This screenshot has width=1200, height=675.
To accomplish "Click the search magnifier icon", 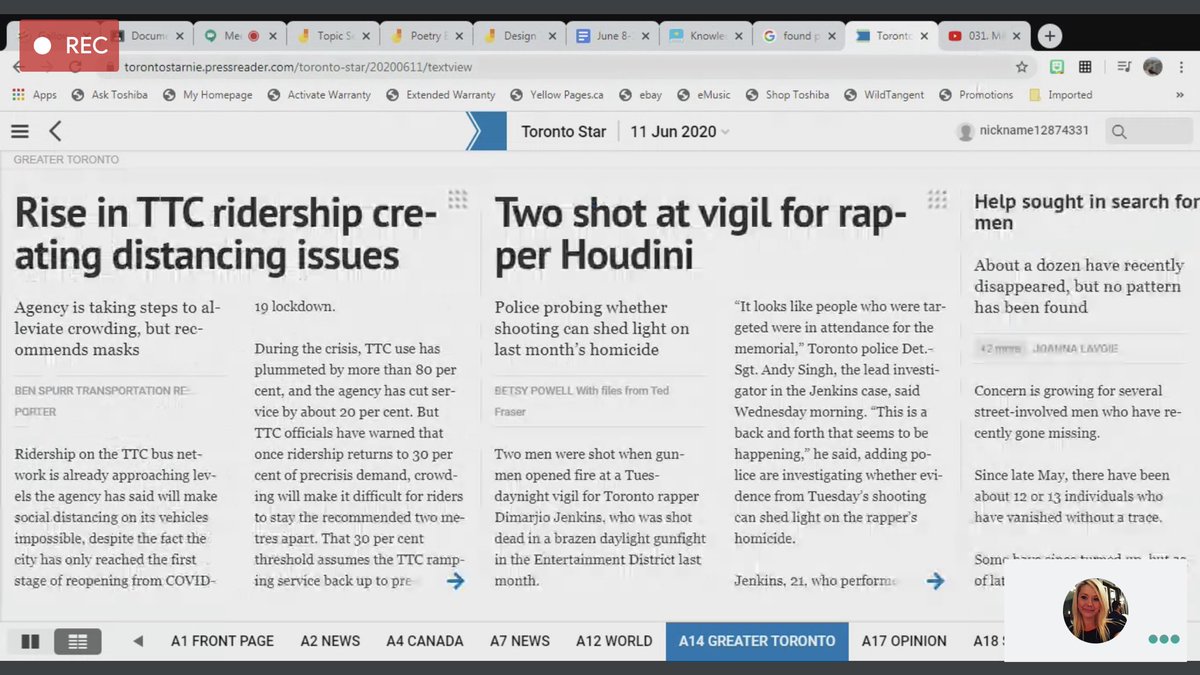I will click(1119, 131).
